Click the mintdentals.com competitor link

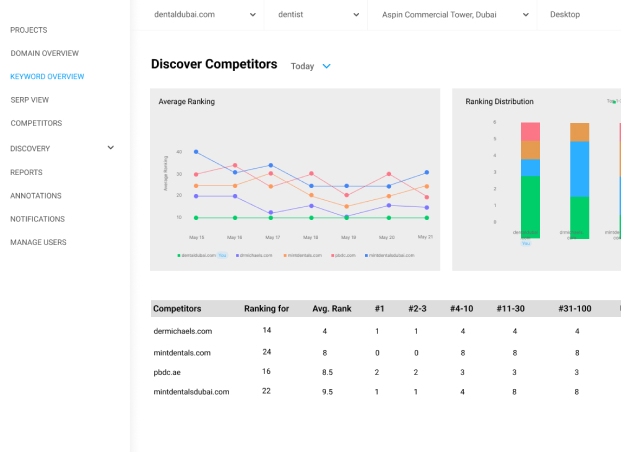182,351
